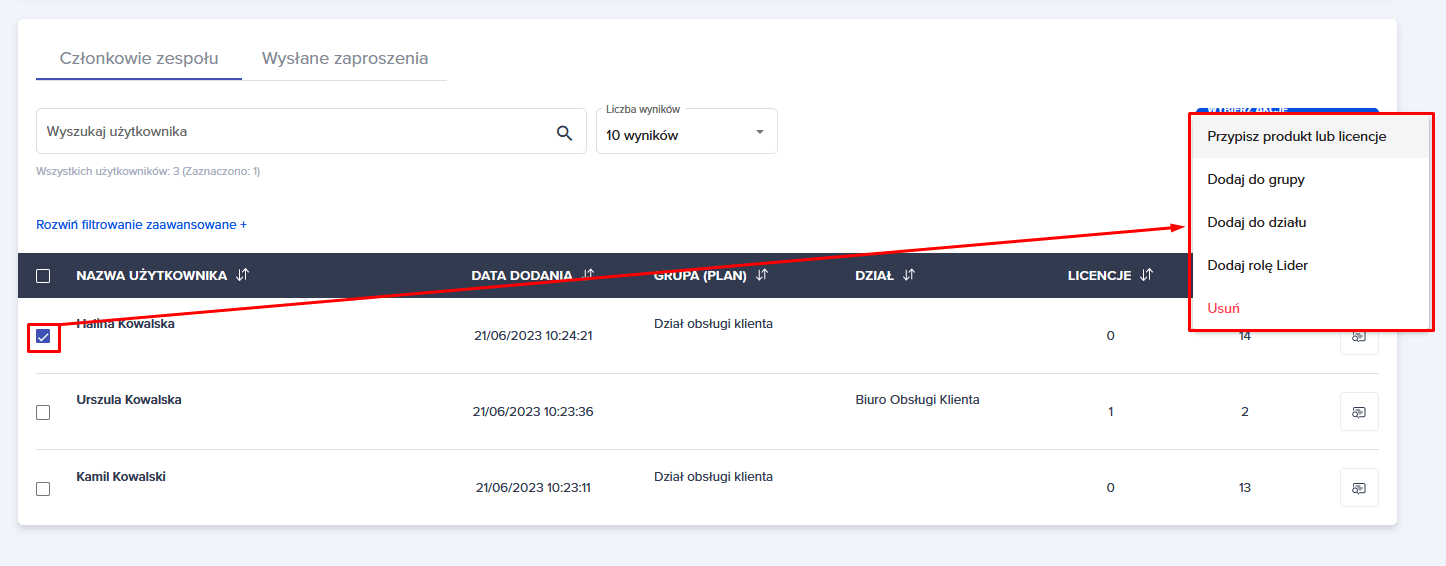Select Dodaj do grupy in the menu

pyautogui.click(x=1256, y=180)
